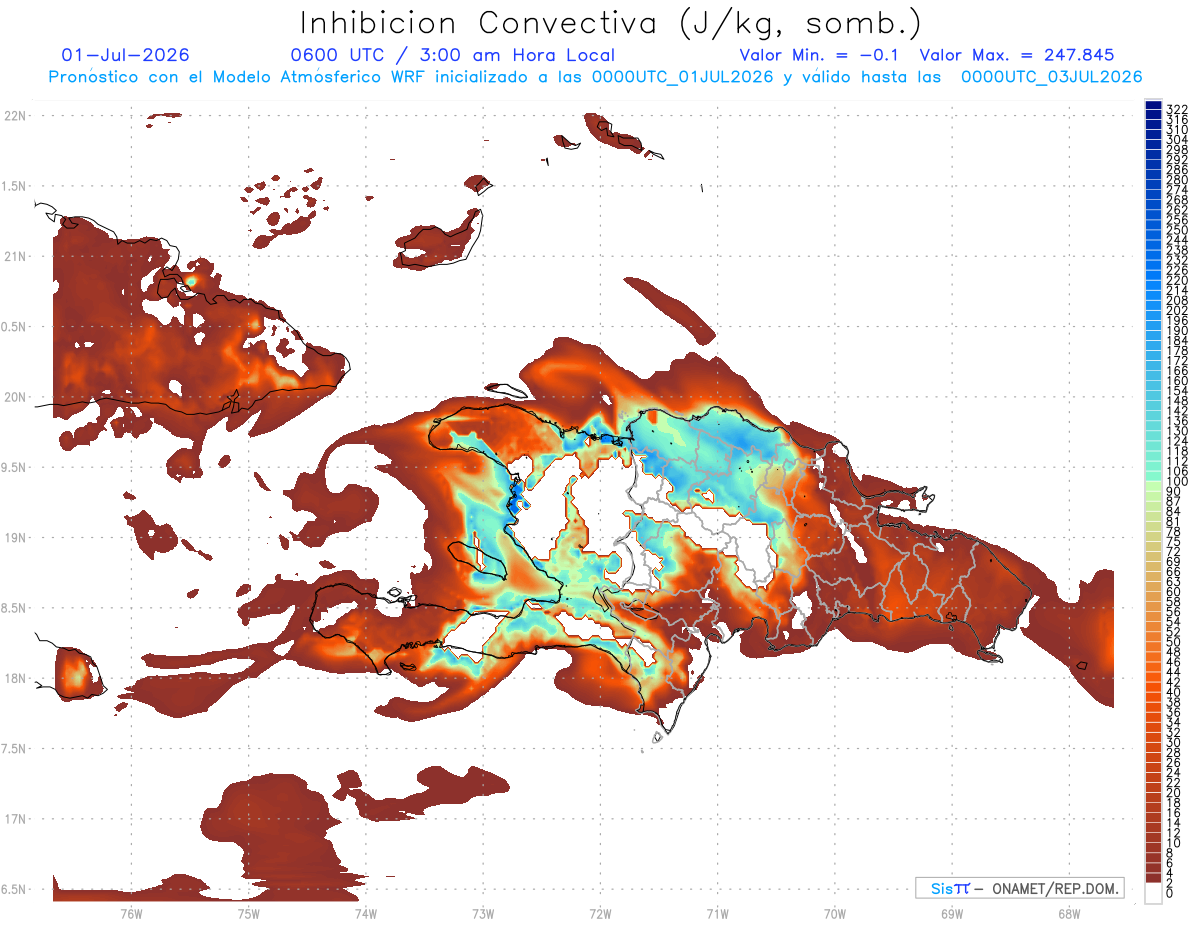Click the "70W" longitude label
Viewport: 1200px width, 927px height.
click(835, 913)
